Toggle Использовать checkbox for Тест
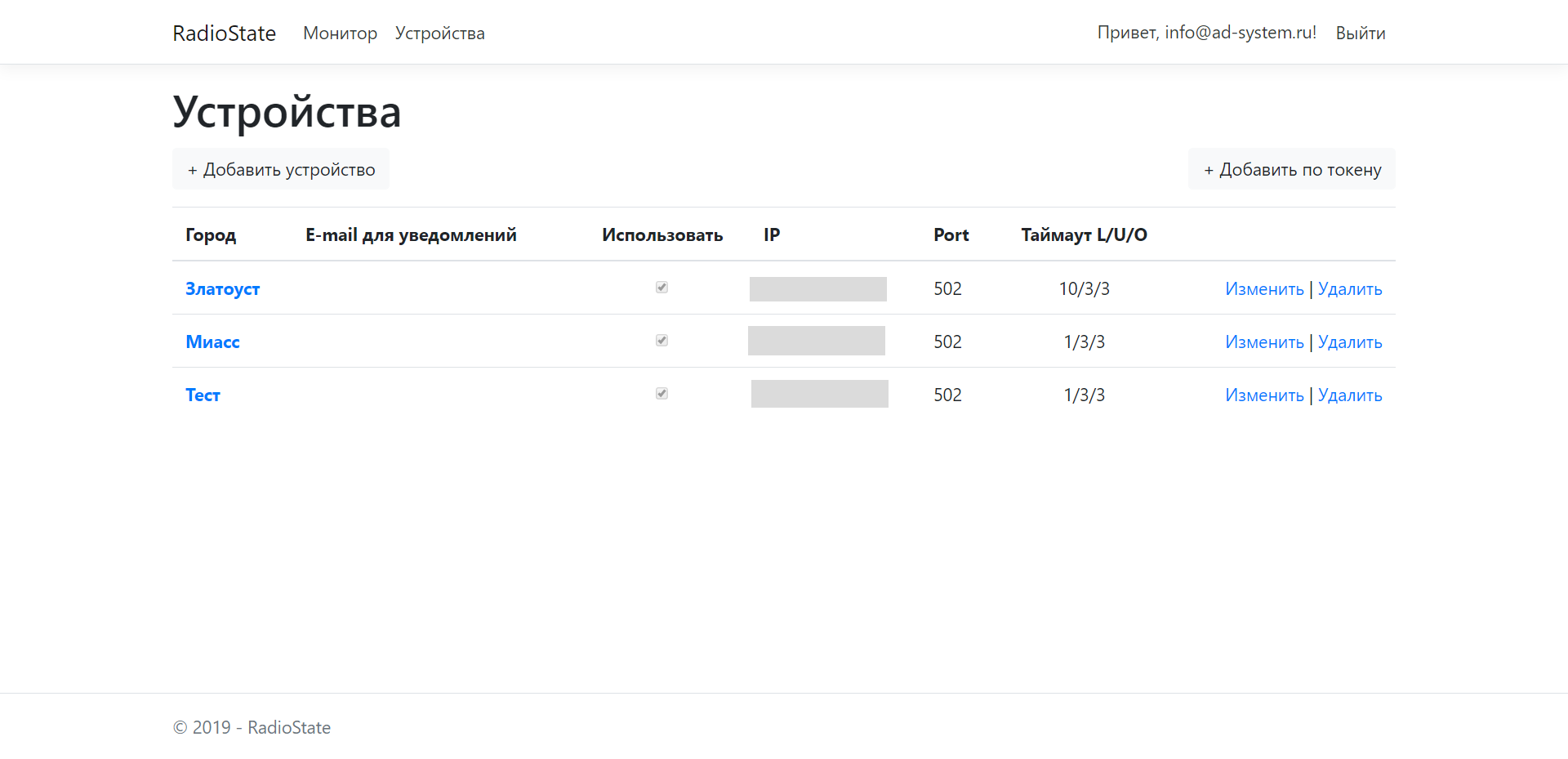Screen dimensions: 1568x759 coord(661,394)
